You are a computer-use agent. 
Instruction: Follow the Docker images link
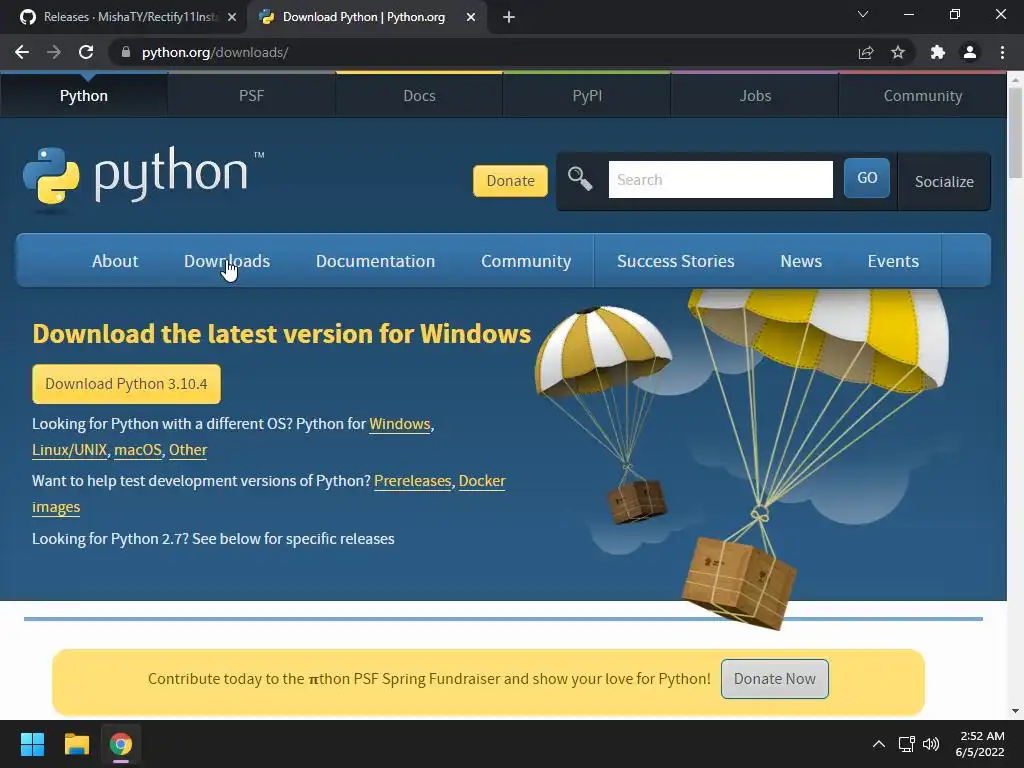(x=482, y=481)
